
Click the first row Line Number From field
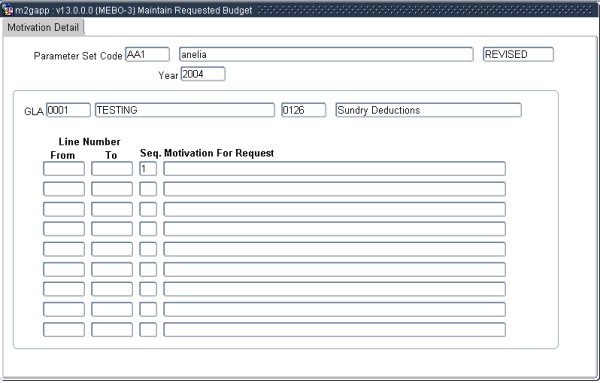pos(64,169)
